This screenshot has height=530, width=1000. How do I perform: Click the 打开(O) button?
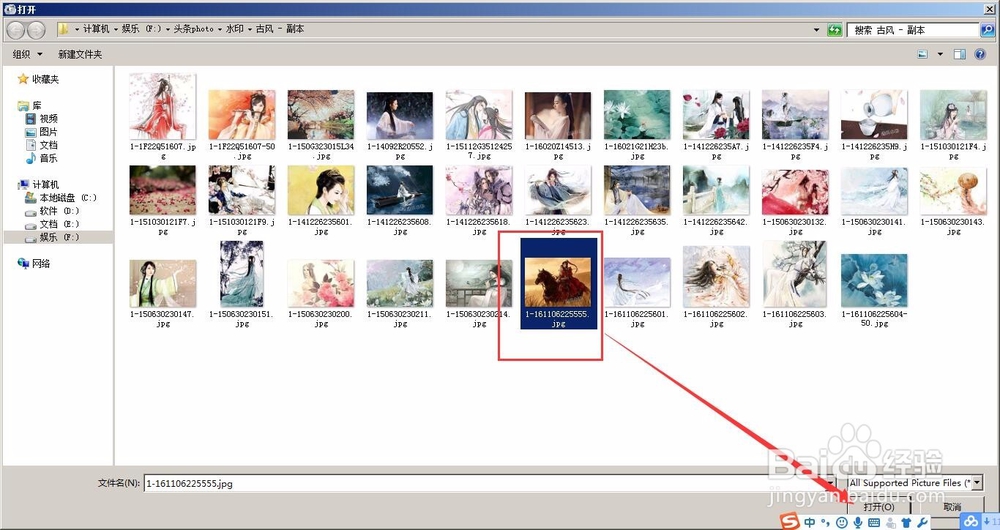879,507
